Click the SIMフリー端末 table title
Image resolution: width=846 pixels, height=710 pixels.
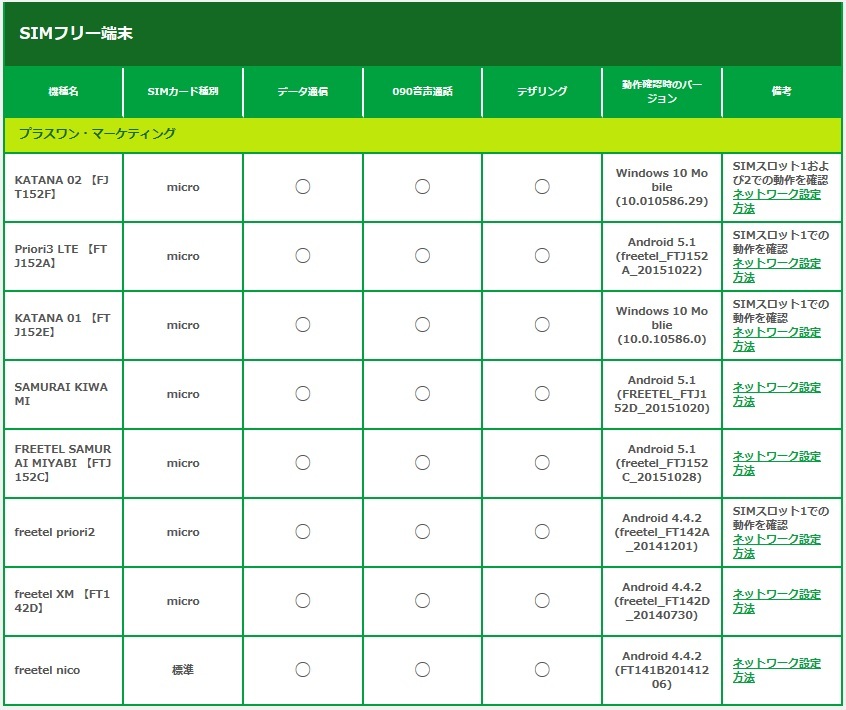click(x=76, y=33)
